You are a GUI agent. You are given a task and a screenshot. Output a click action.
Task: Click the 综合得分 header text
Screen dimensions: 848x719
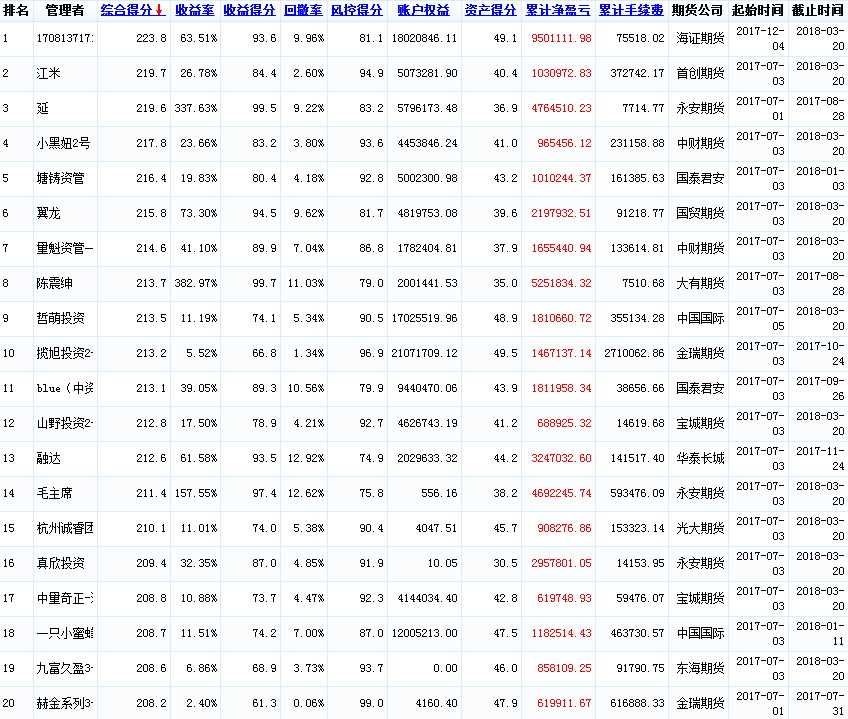pyautogui.click(x=127, y=10)
